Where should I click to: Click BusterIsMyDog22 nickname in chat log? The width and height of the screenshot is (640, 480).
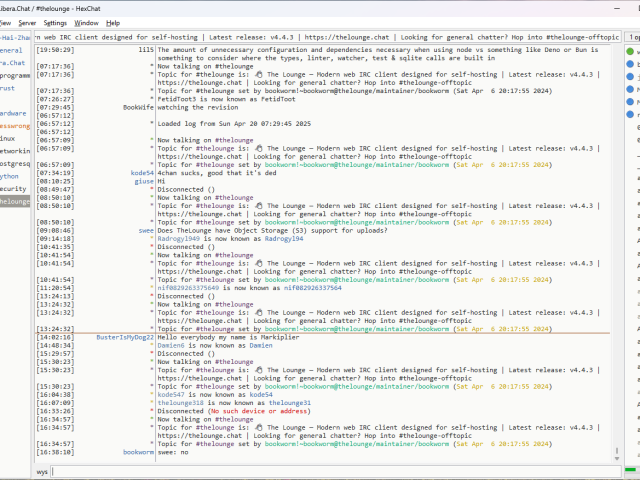125,338
